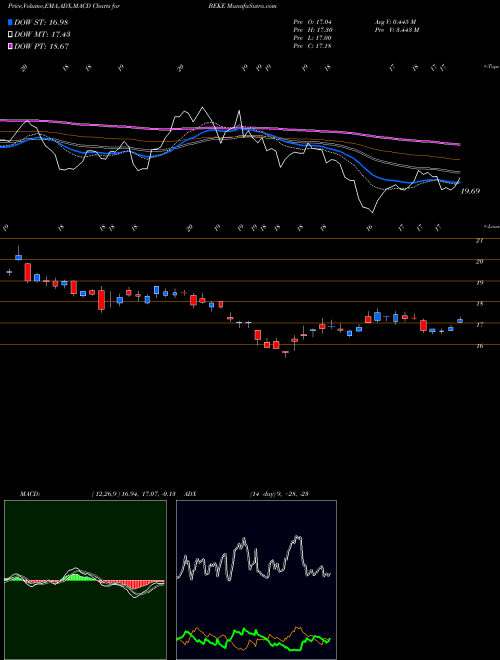Click the 21 price axis label

tap(479, 241)
